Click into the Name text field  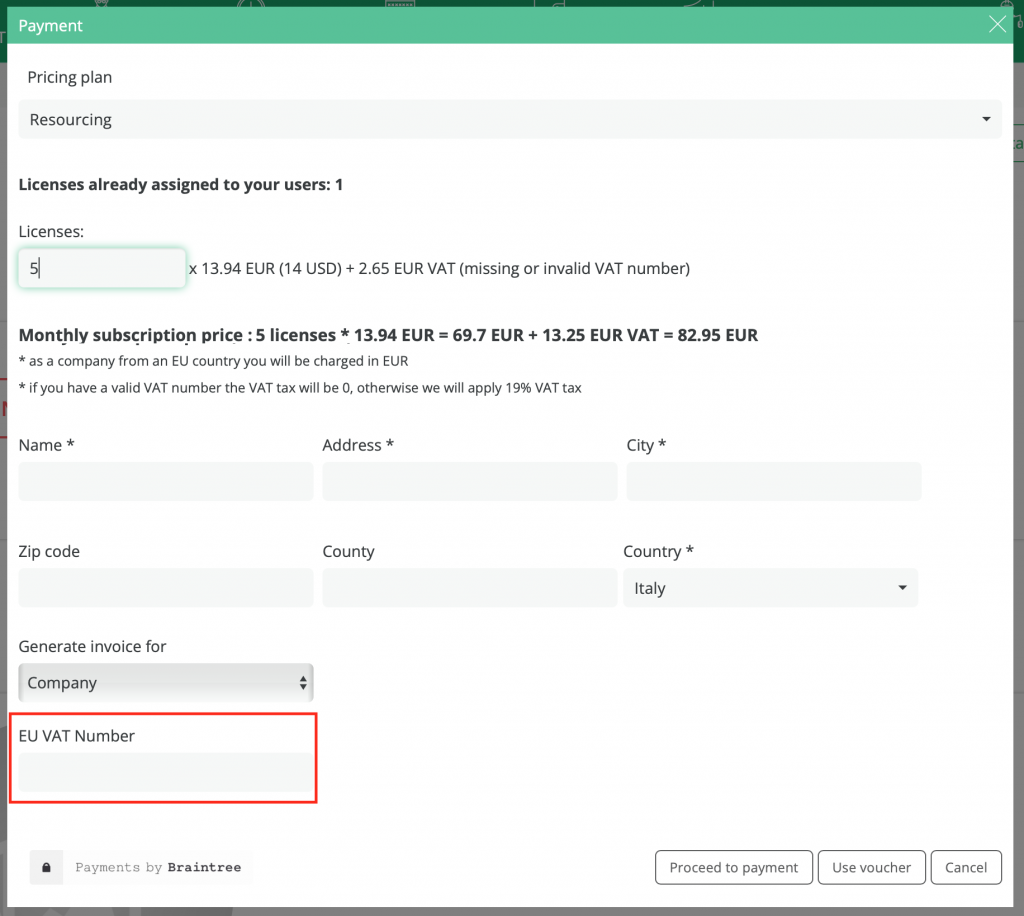pos(166,482)
